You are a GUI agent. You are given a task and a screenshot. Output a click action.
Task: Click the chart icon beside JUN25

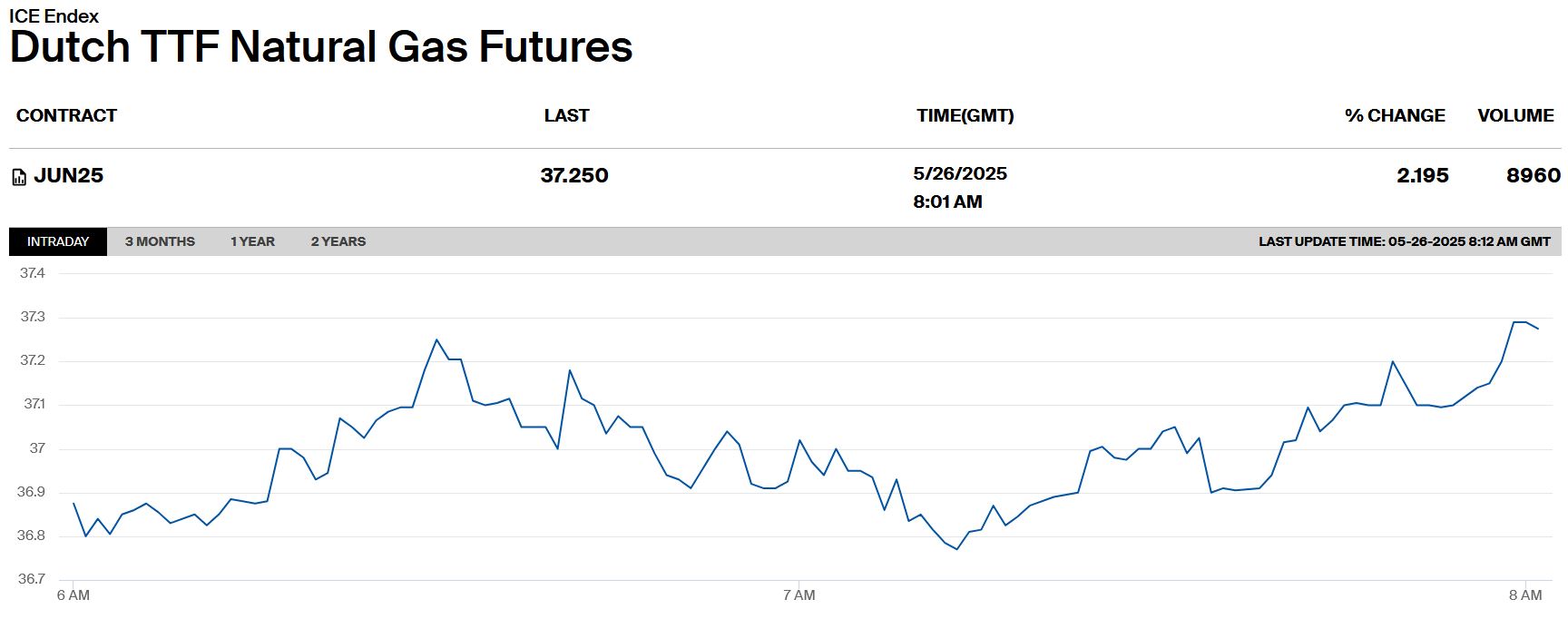tap(19, 177)
